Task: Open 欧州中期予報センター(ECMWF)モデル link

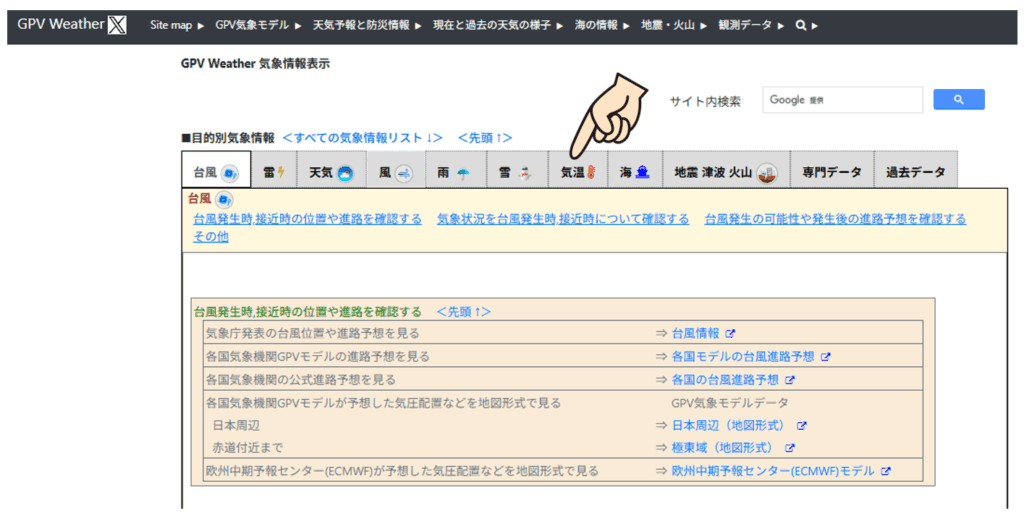Action: click(x=773, y=471)
